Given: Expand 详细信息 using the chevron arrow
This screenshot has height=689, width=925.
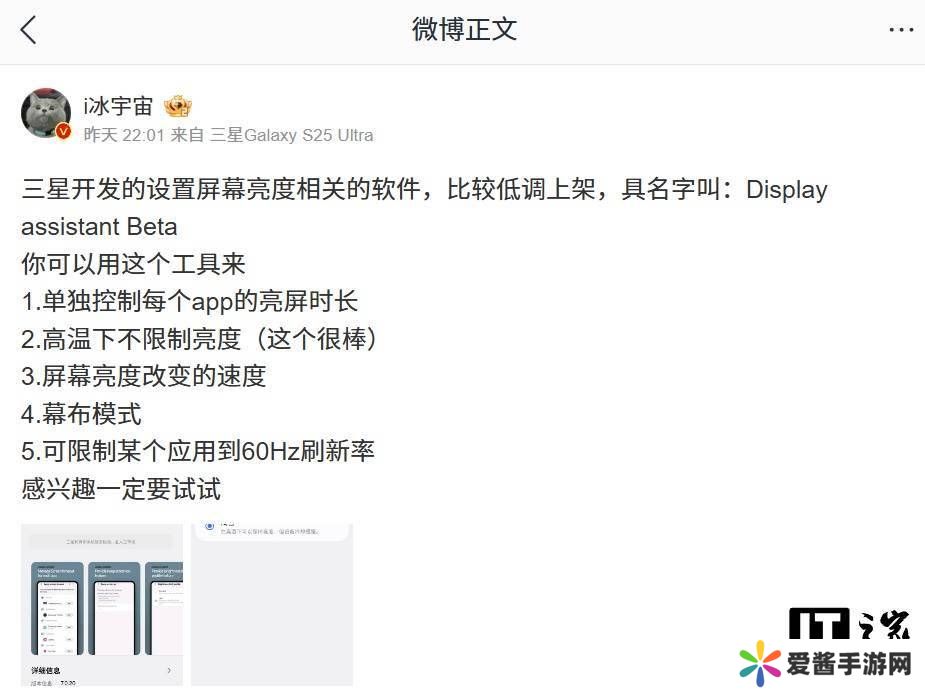Looking at the screenshot, I should (x=169, y=670).
